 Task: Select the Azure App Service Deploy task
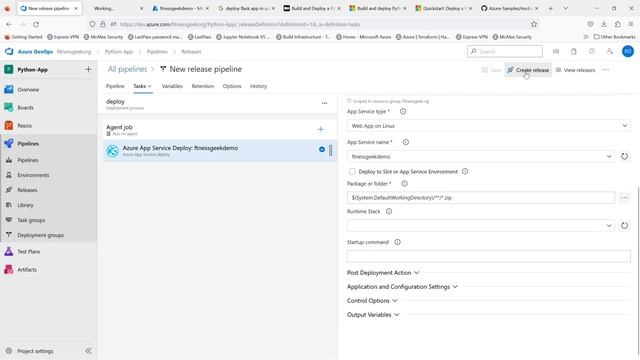(220, 151)
